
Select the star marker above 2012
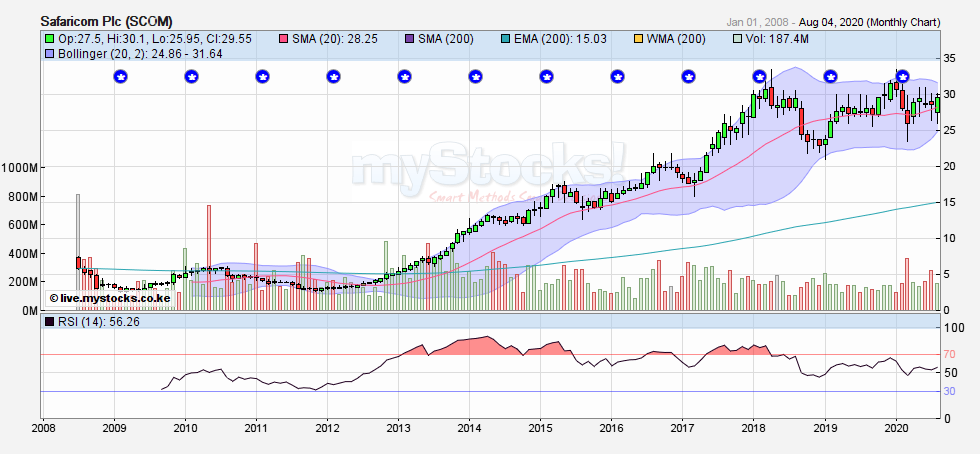click(333, 76)
